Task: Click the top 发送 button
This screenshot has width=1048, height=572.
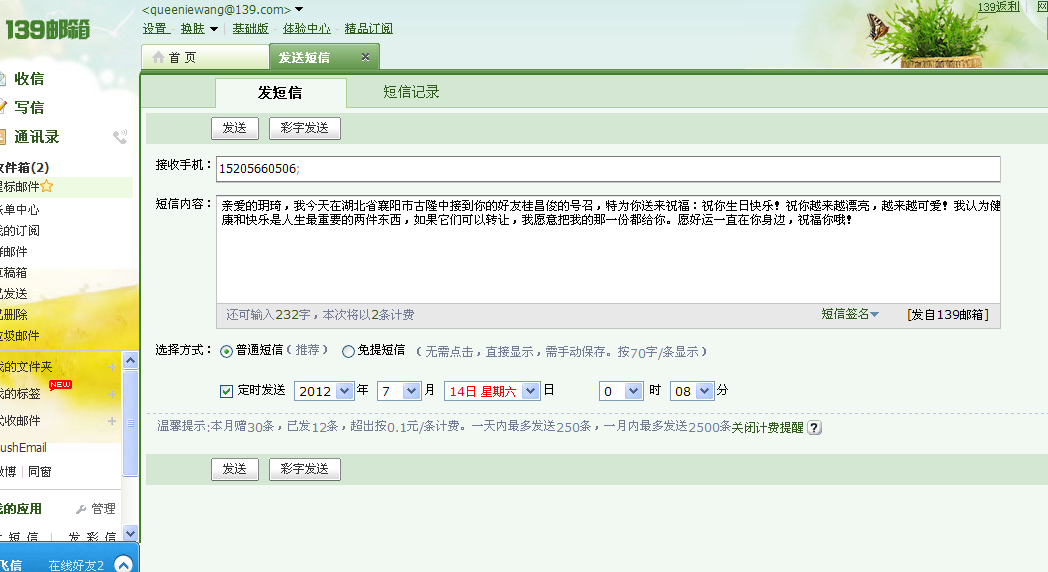Action: coord(235,128)
